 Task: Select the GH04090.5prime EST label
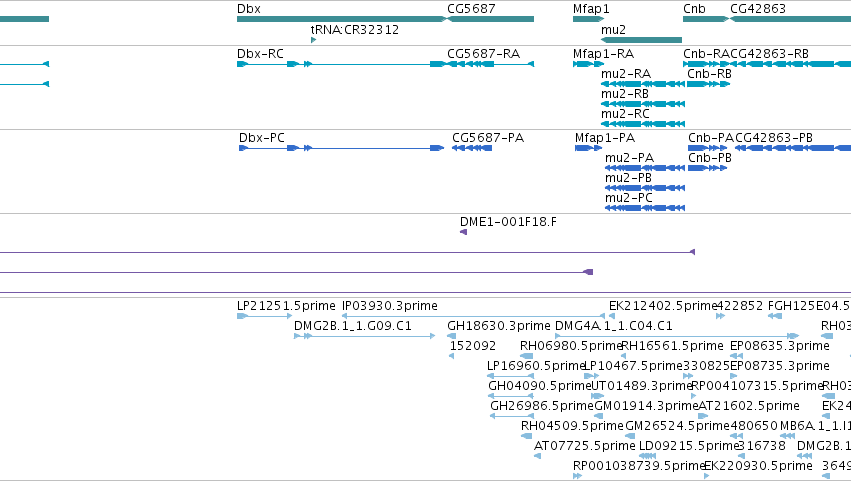coord(539,387)
